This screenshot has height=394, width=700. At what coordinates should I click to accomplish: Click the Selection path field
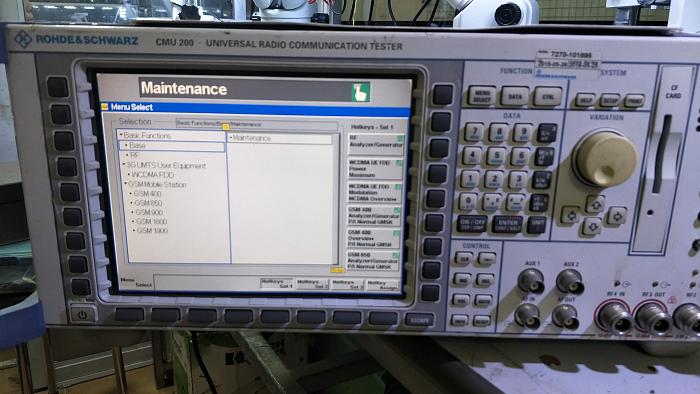(257, 124)
